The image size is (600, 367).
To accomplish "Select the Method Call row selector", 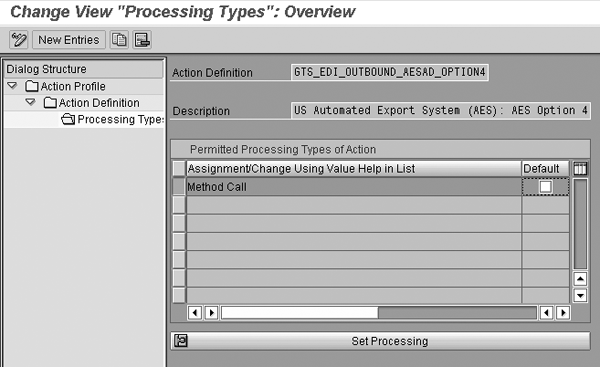I will (179, 187).
